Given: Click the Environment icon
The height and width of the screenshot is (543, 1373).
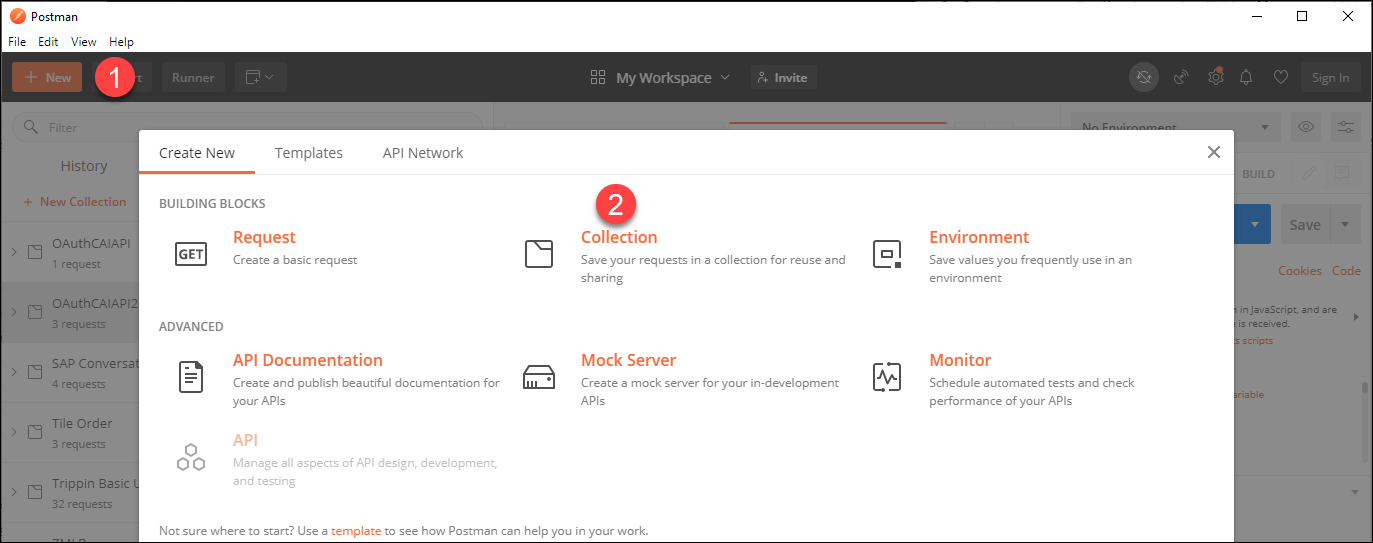Looking at the screenshot, I should tap(887, 254).
